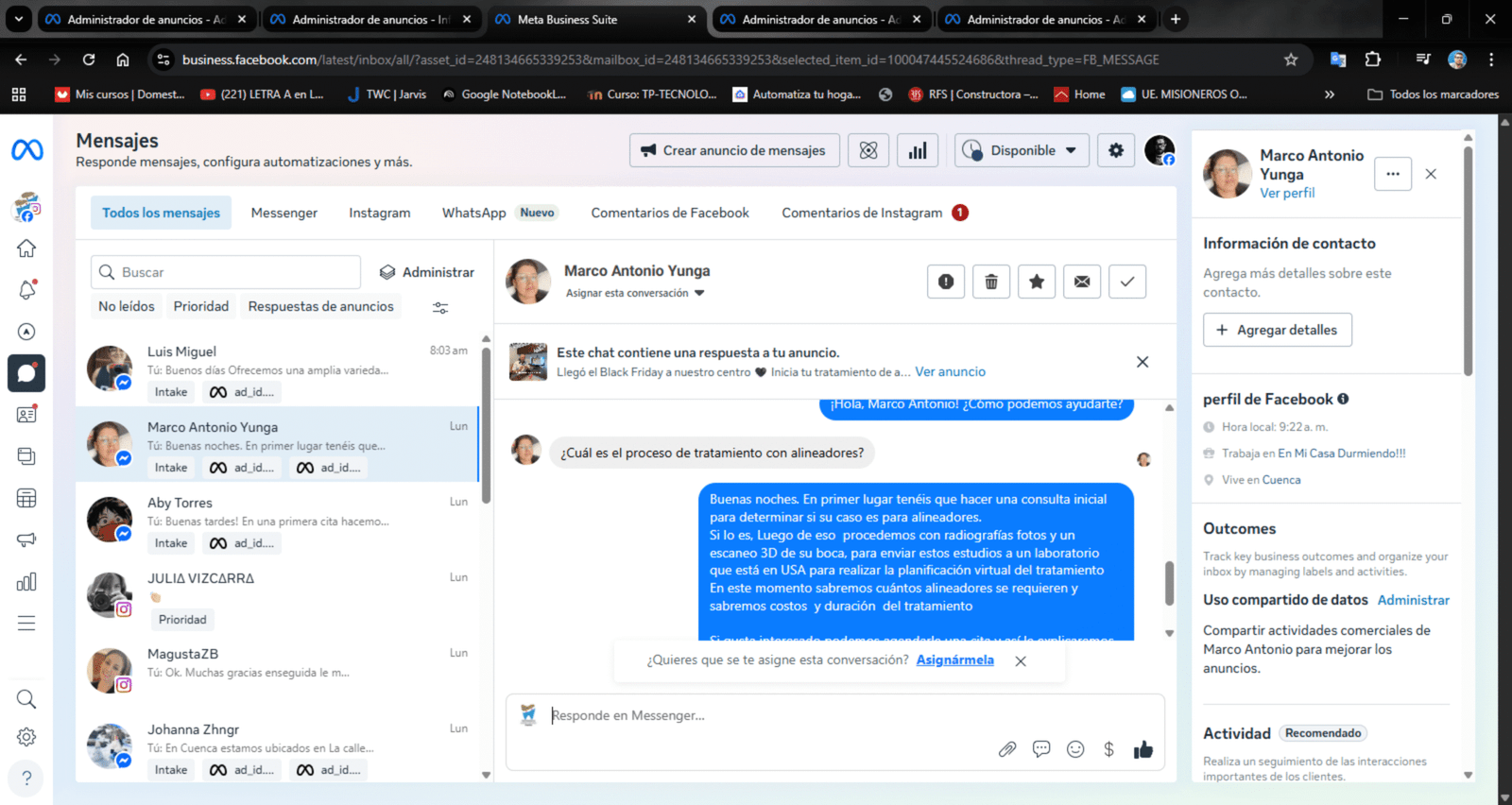Open inbox settings gear icon
Viewport: 1512px width, 805px height.
click(x=1116, y=150)
